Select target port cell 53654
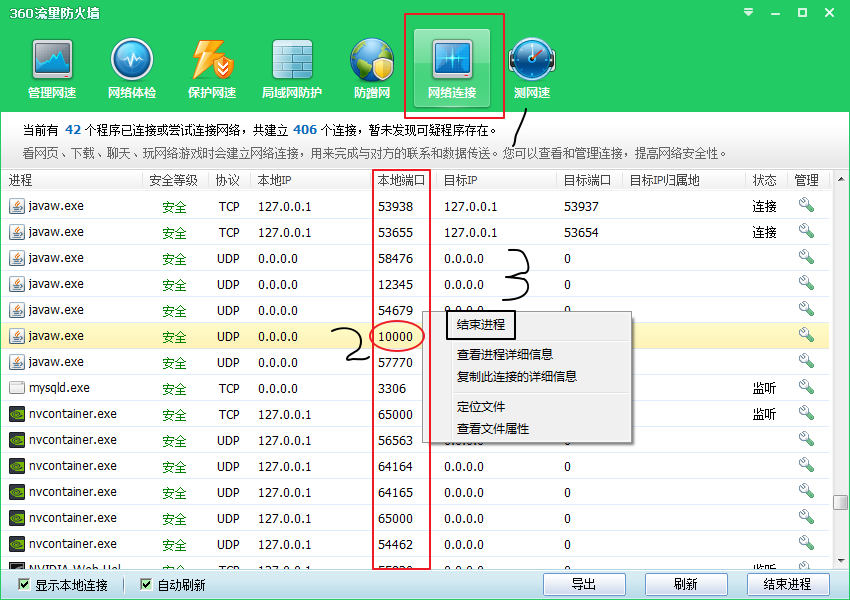Screen dimensions: 850x600 coord(581,233)
